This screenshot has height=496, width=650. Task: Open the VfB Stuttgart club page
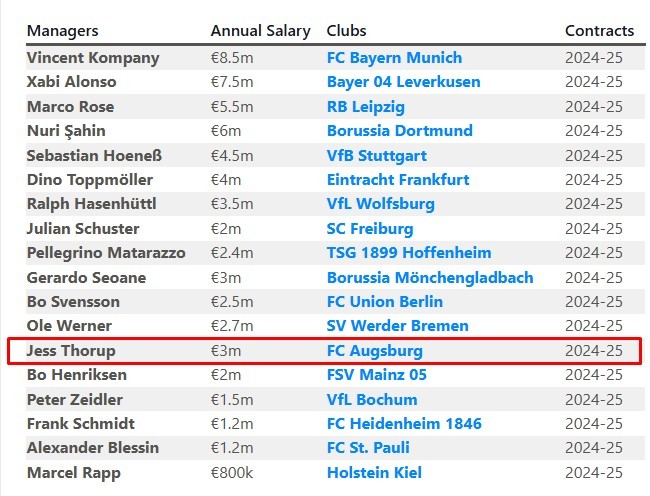click(x=376, y=155)
